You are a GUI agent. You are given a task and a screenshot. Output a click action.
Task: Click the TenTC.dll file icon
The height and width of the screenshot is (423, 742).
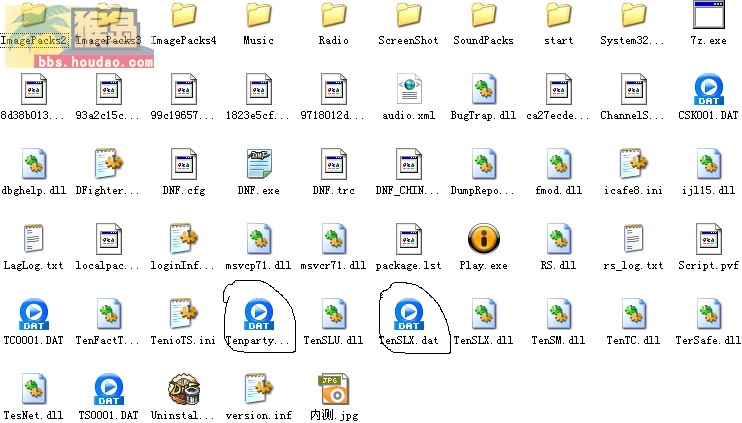(x=634, y=314)
